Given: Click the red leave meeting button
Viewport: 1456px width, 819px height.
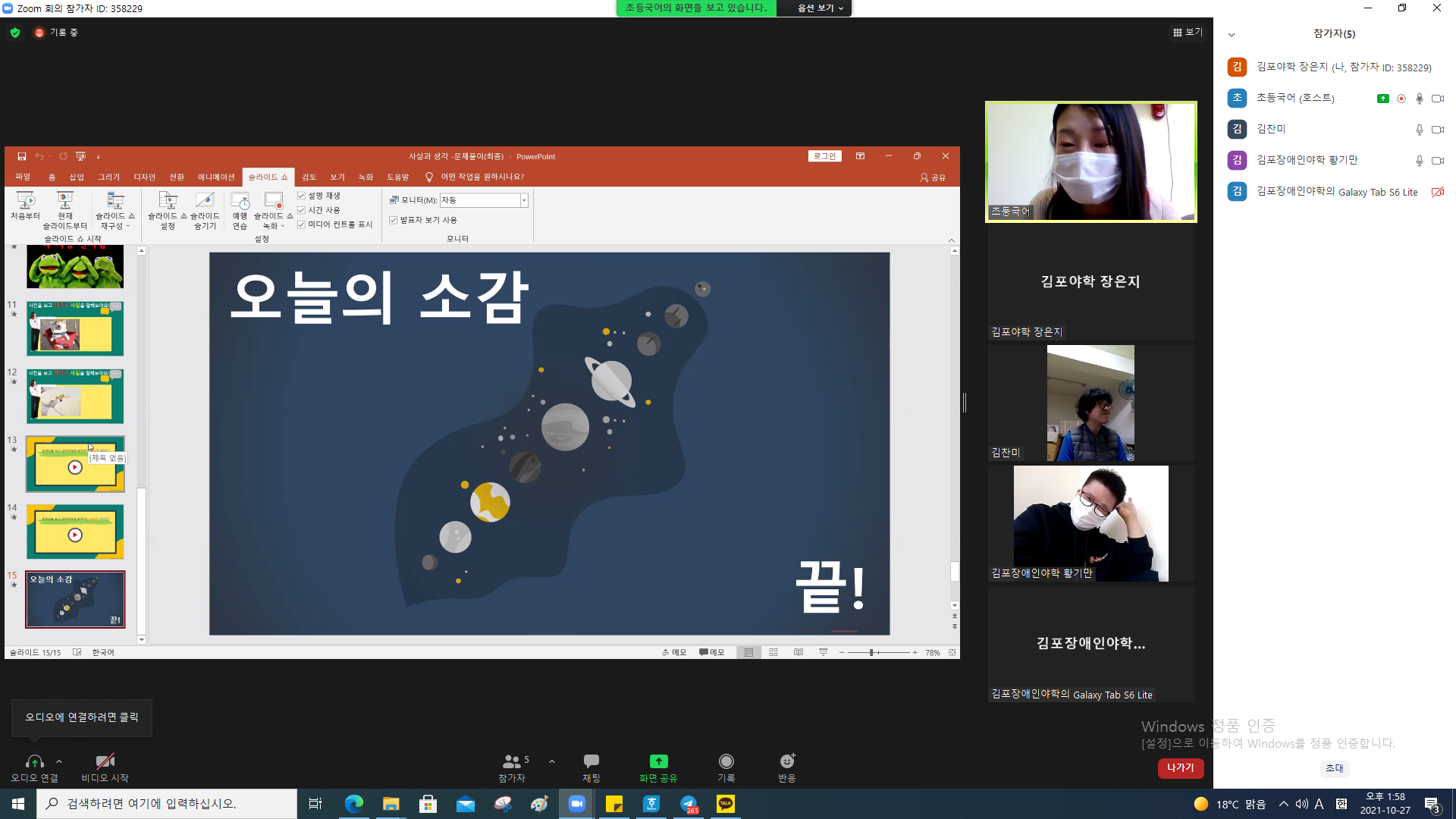Looking at the screenshot, I should click(x=1181, y=768).
